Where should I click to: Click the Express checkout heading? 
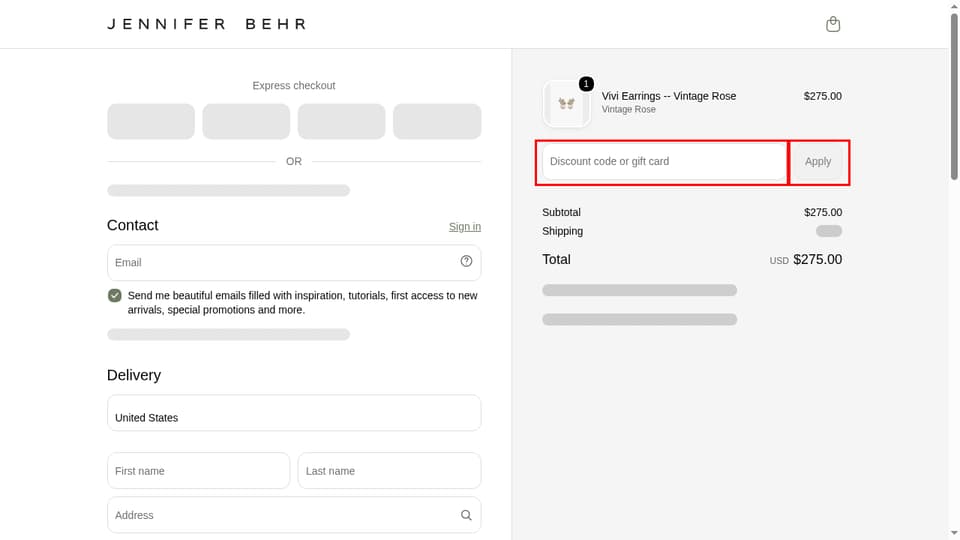(x=294, y=86)
